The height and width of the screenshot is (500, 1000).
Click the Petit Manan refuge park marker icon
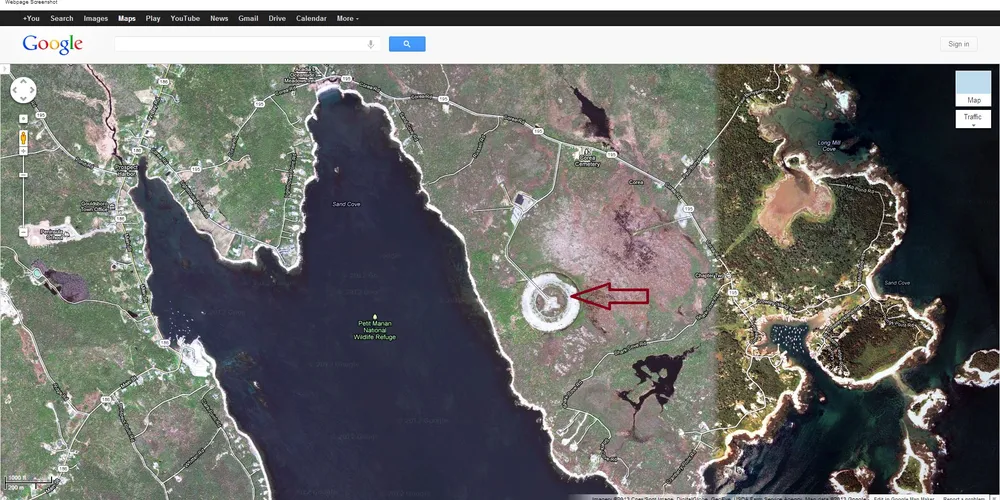click(x=375, y=316)
